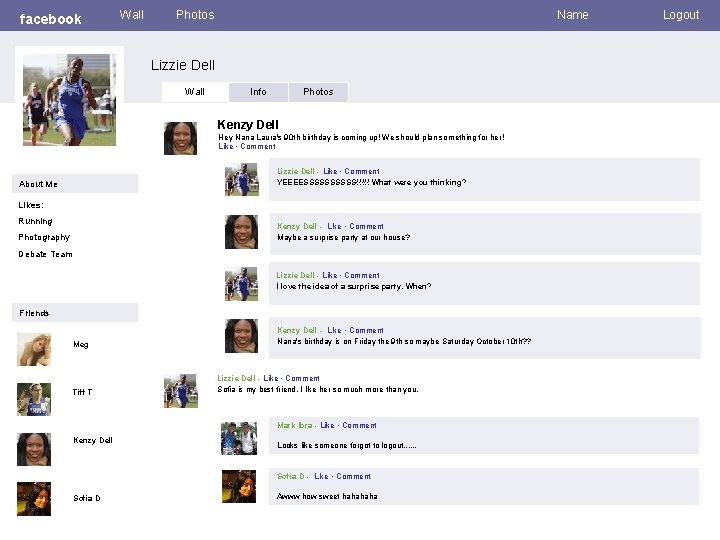720x540 pixels.
Task: Open Photos in the top navigation bar
Action: [195, 15]
